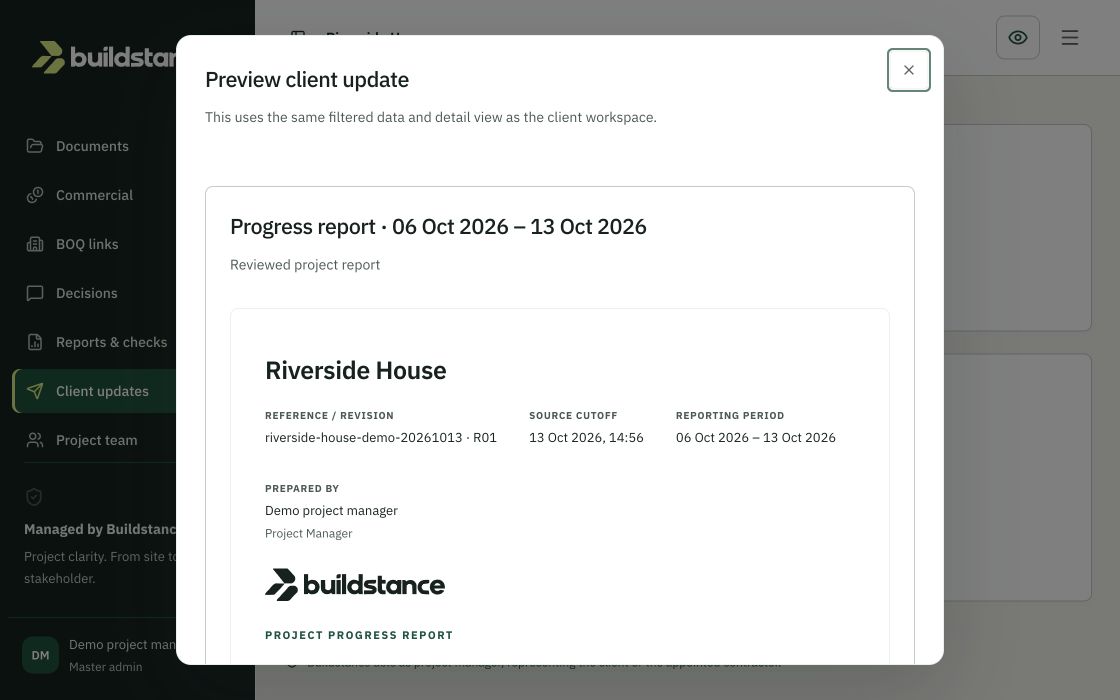Click the Preview client update heading

307,79
